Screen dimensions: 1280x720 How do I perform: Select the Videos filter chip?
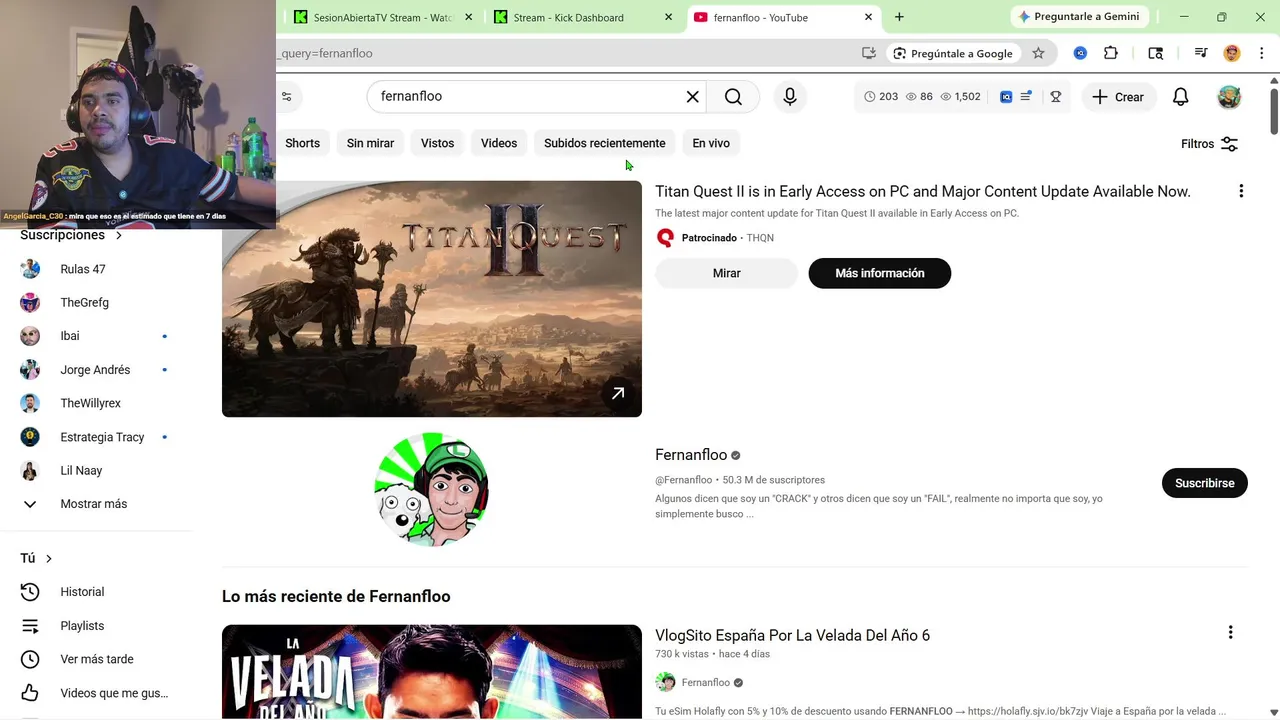point(499,143)
